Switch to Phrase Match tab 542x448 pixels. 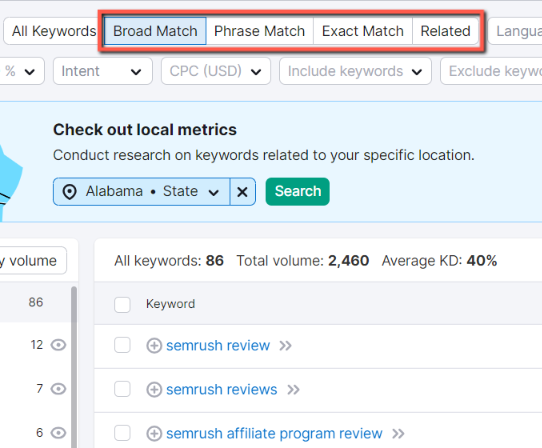click(x=260, y=31)
